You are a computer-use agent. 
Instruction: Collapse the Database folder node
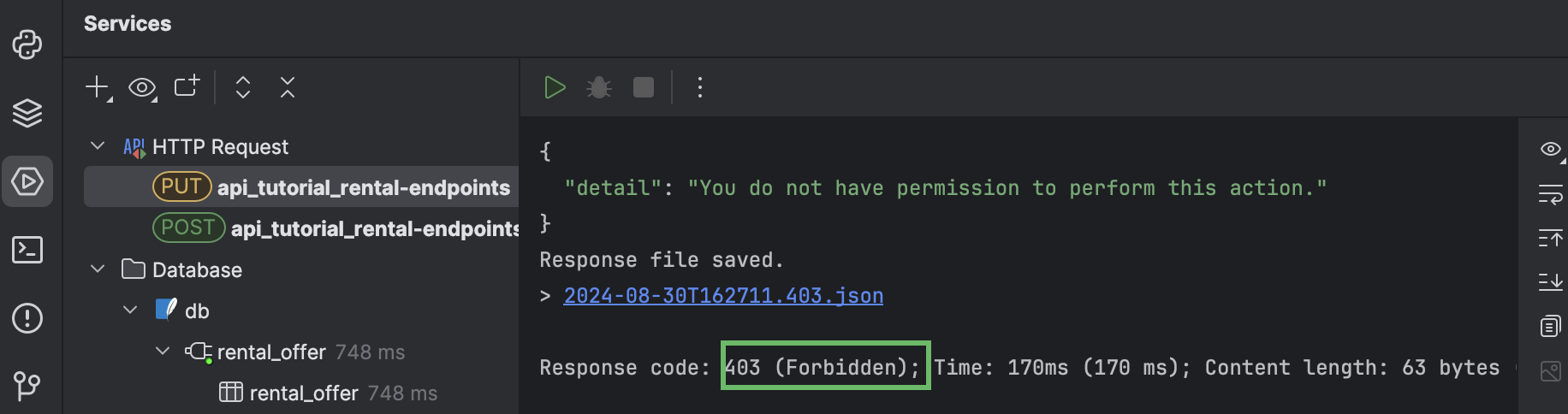98,269
